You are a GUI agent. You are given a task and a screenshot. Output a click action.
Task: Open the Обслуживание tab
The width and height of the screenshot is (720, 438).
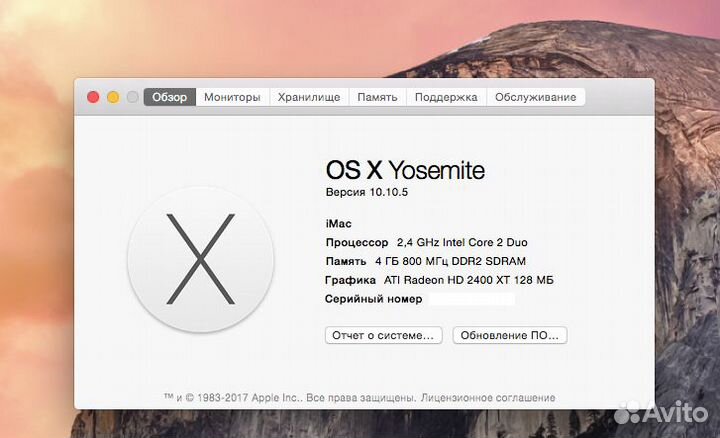pyautogui.click(x=535, y=97)
